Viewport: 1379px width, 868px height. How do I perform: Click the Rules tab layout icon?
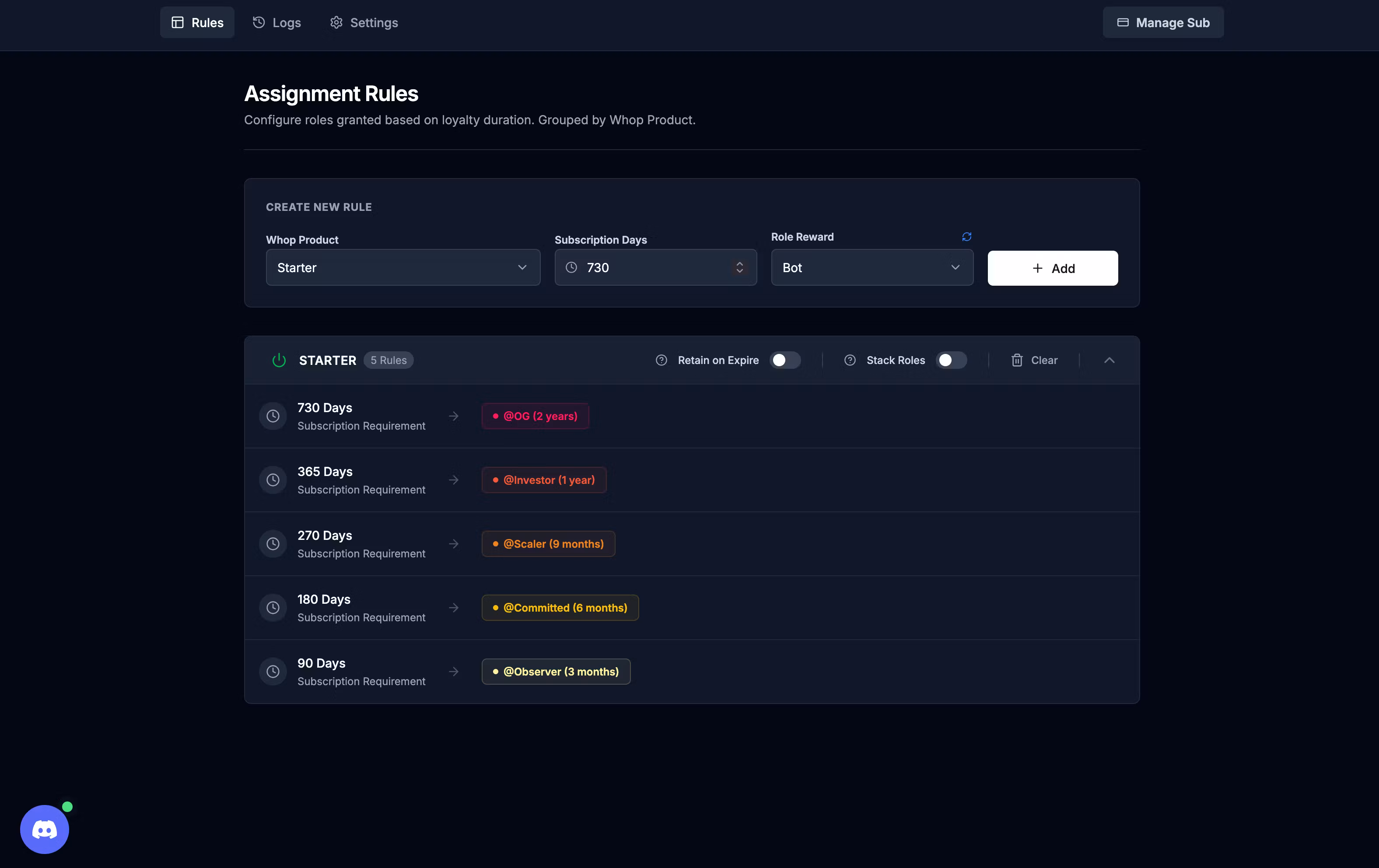coord(178,22)
